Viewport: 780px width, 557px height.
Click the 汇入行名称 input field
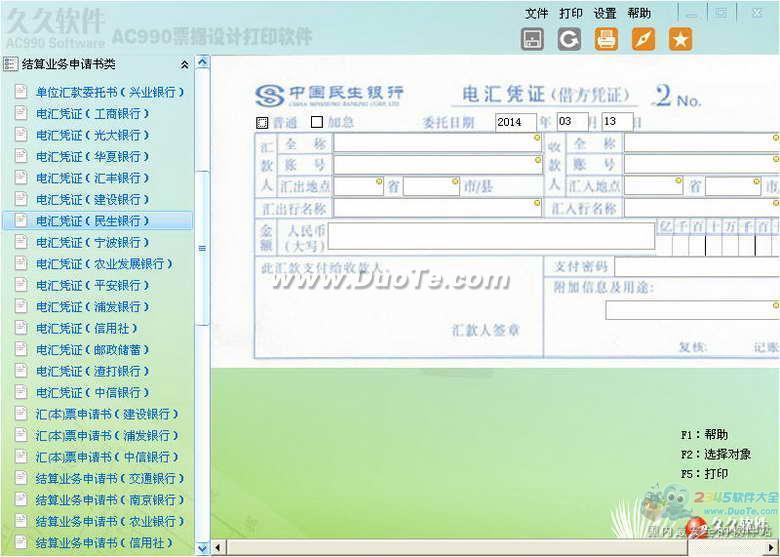(x=702, y=208)
